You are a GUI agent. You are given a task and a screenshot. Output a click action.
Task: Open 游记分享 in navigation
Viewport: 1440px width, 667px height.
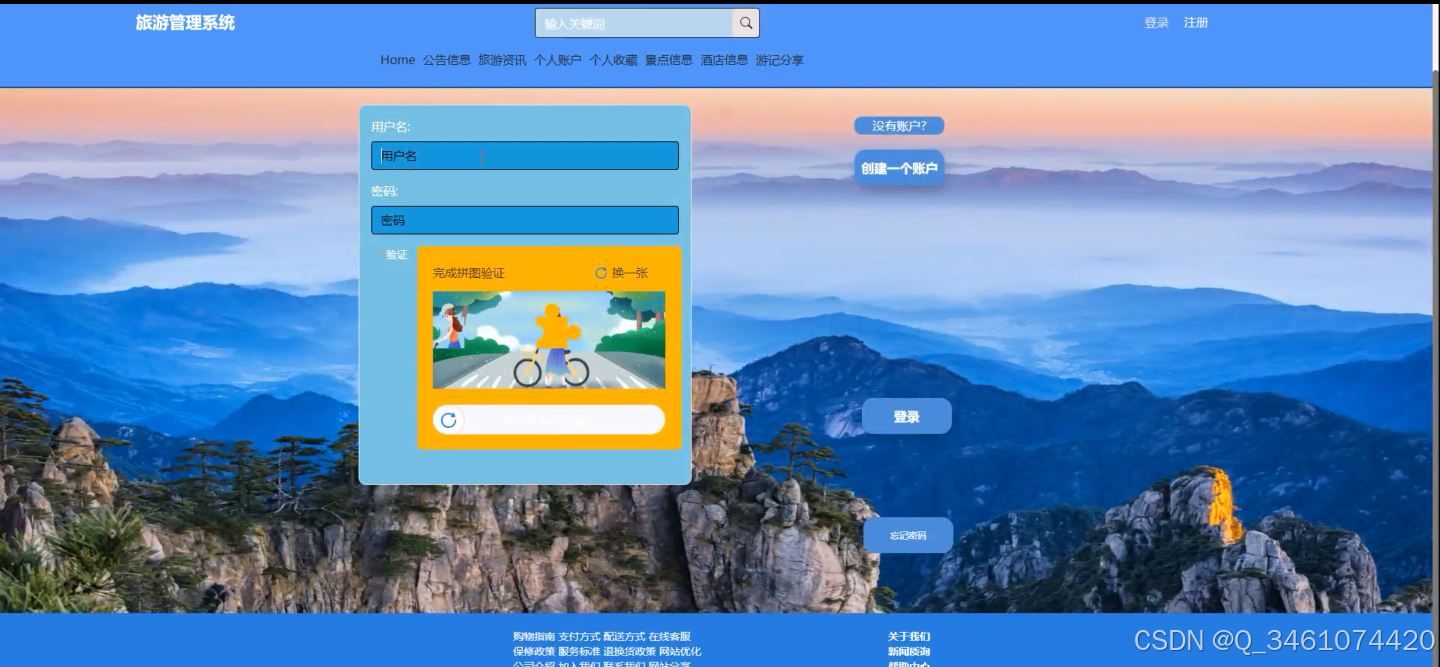pos(780,60)
